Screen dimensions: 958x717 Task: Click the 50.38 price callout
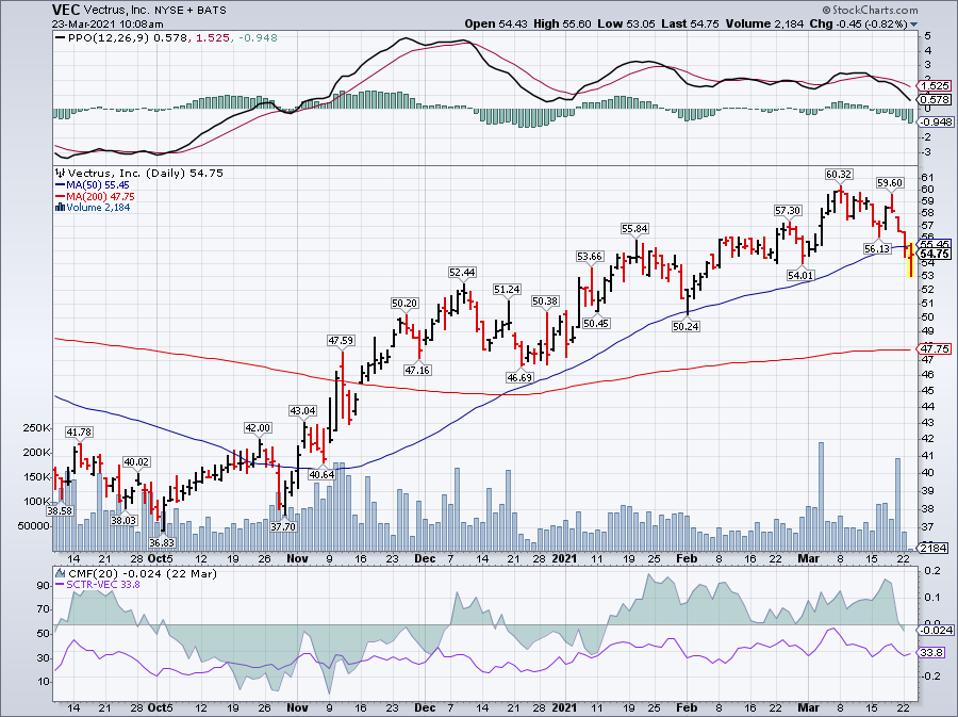(x=545, y=301)
